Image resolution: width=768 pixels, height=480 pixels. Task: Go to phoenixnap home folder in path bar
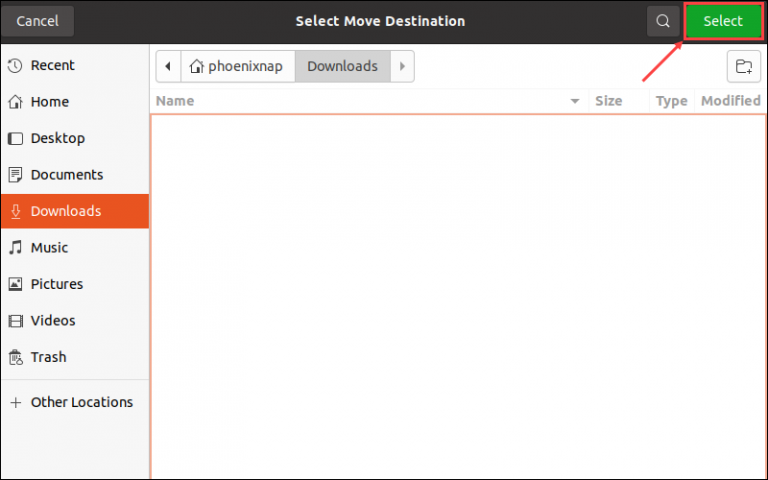[x=237, y=67]
